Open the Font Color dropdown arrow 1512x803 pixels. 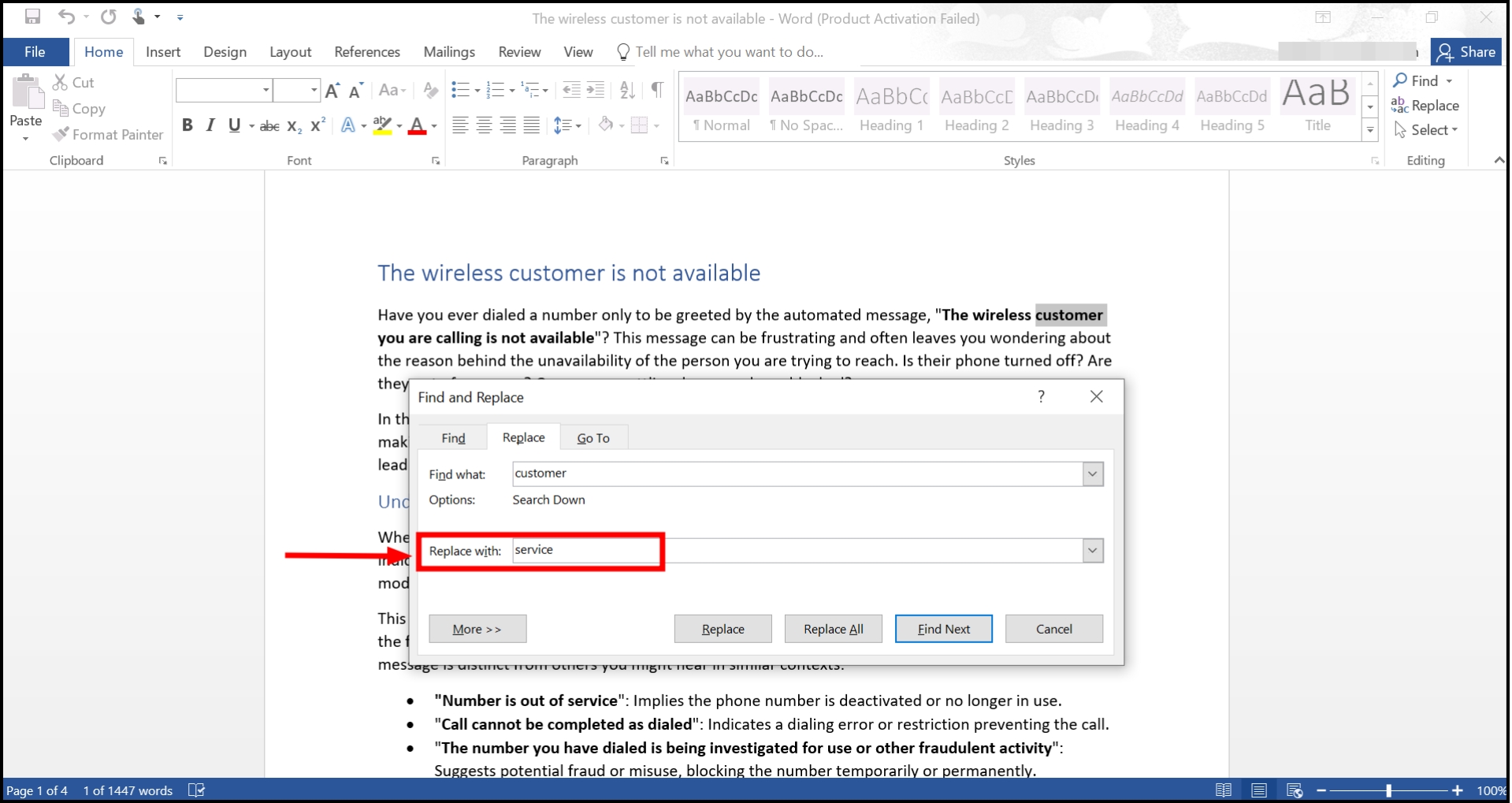pyautogui.click(x=433, y=125)
